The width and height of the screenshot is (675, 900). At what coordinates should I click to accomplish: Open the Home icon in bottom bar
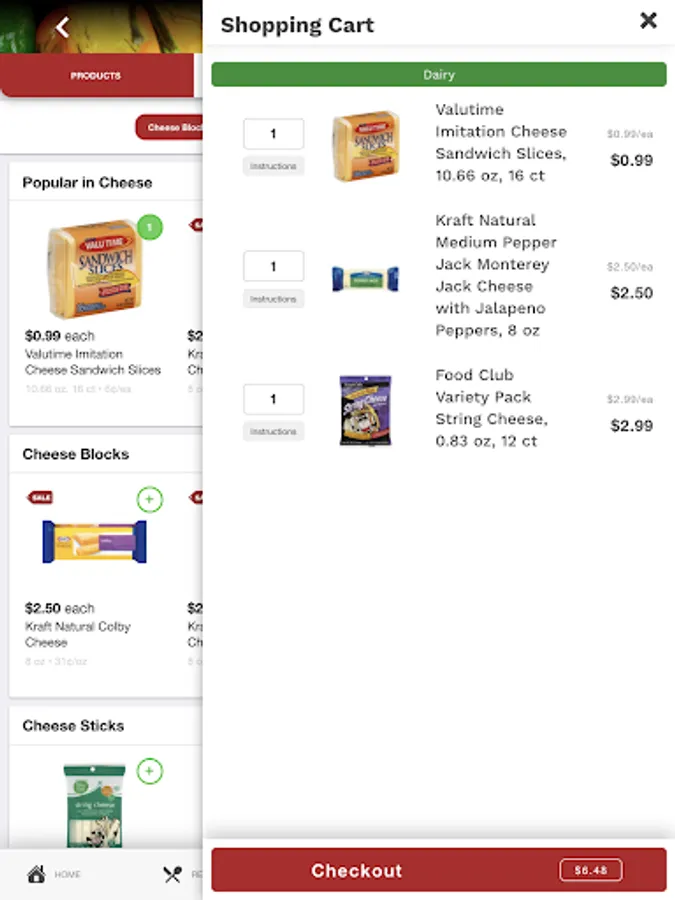click(x=37, y=874)
